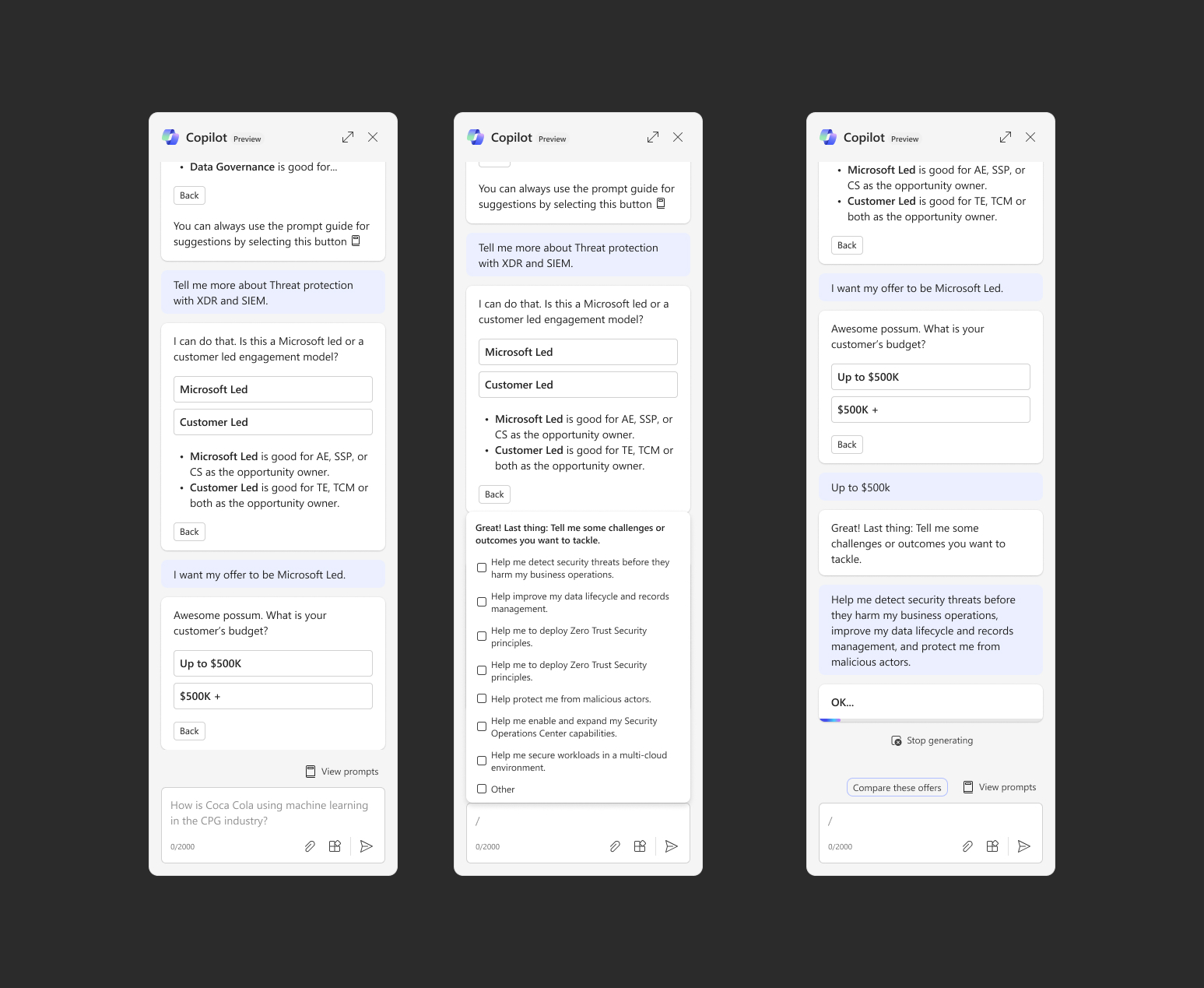
Task: Expand the middle Copilot panel
Action: click(x=653, y=137)
